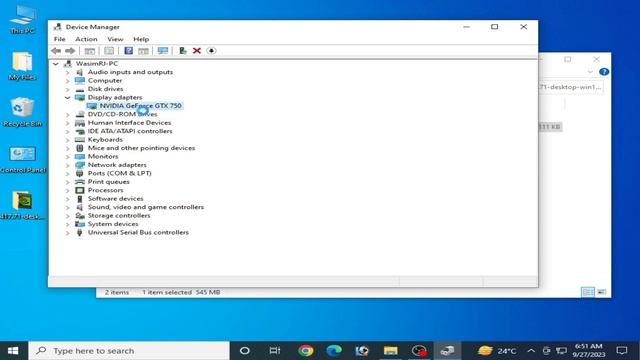This screenshot has width=640, height=360.
Task: Open the Action menu
Action: (x=86, y=39)
